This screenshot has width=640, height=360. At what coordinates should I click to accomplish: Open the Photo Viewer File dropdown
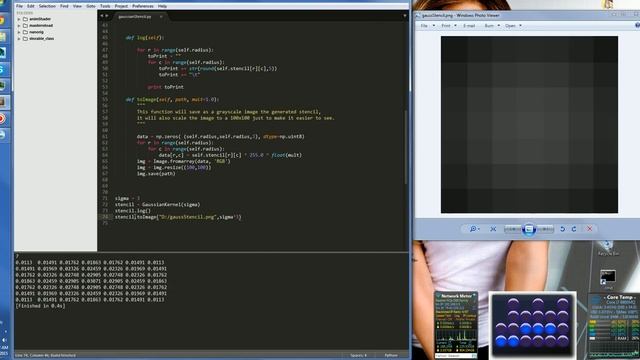pos(428,26)
